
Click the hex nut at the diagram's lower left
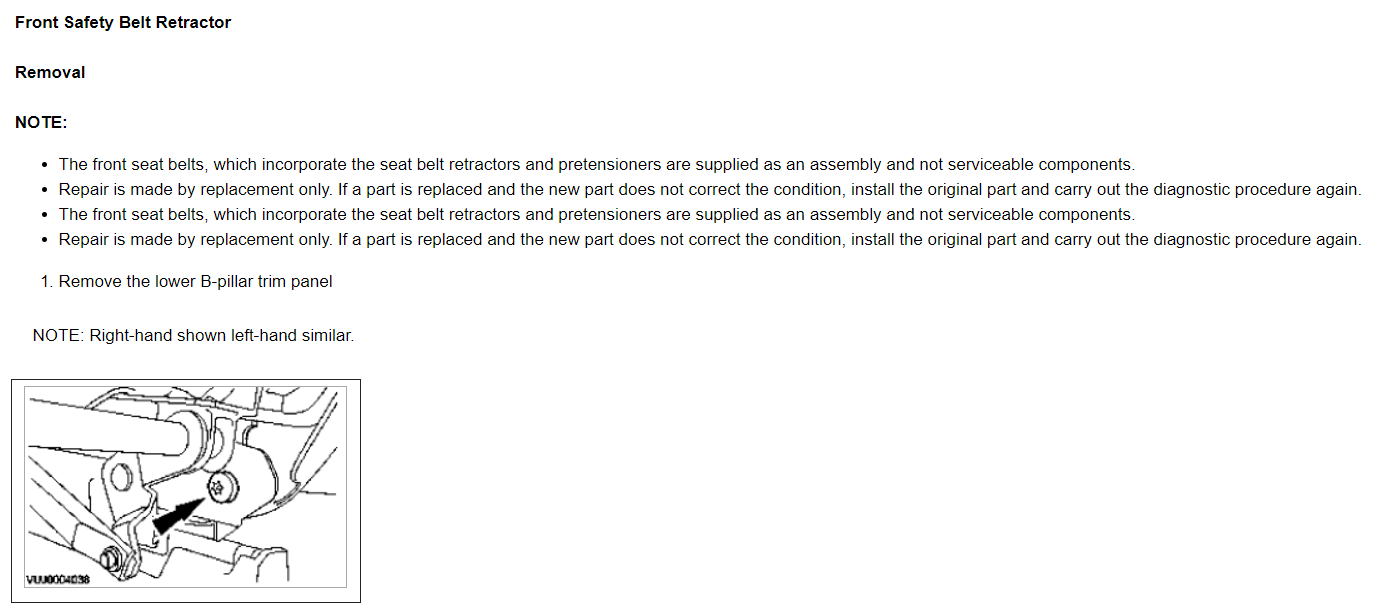click(113, 558)
